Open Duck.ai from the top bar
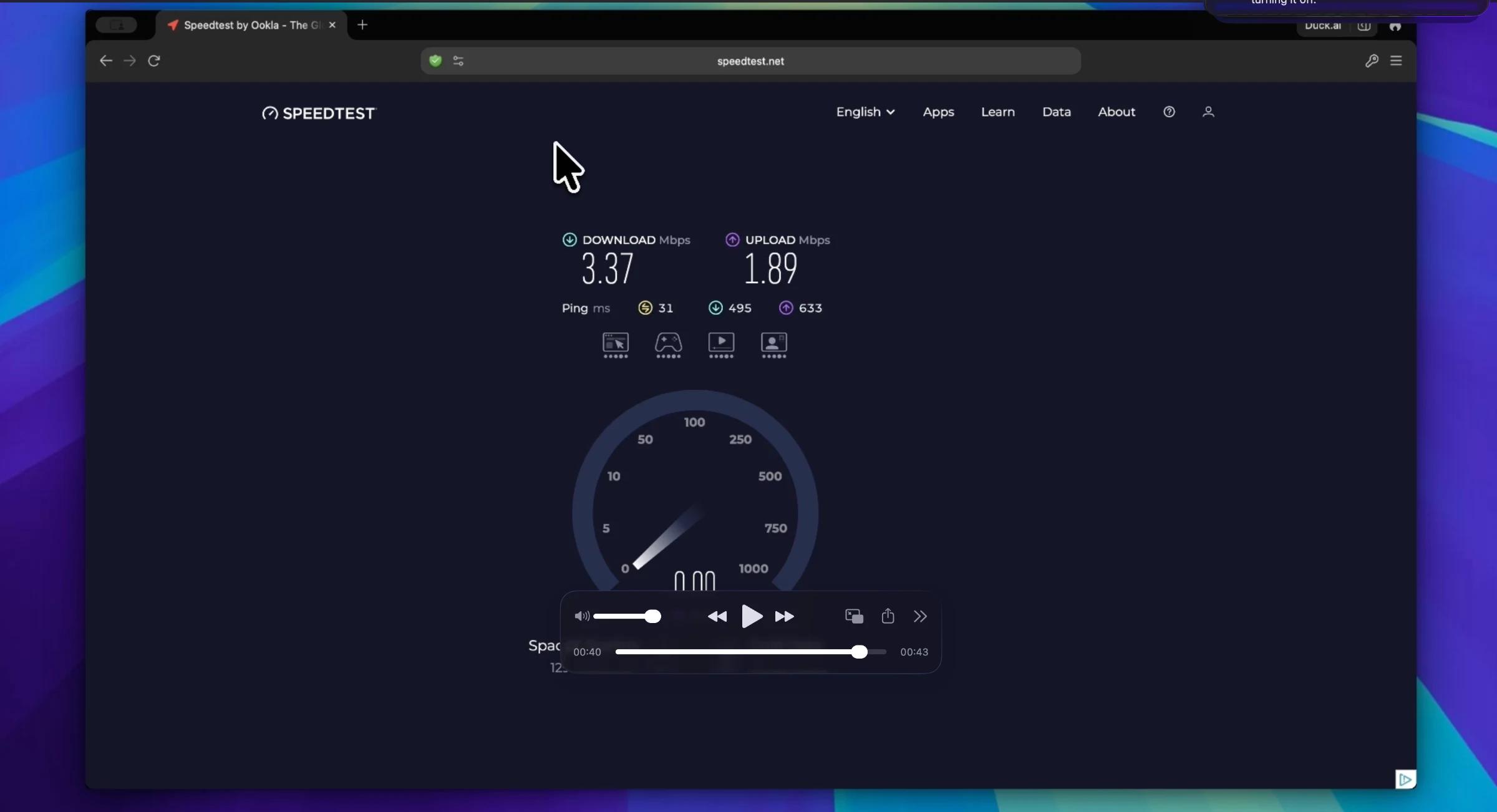The width and height of the screenshot is (1497, 812). tap(1323, 26)
